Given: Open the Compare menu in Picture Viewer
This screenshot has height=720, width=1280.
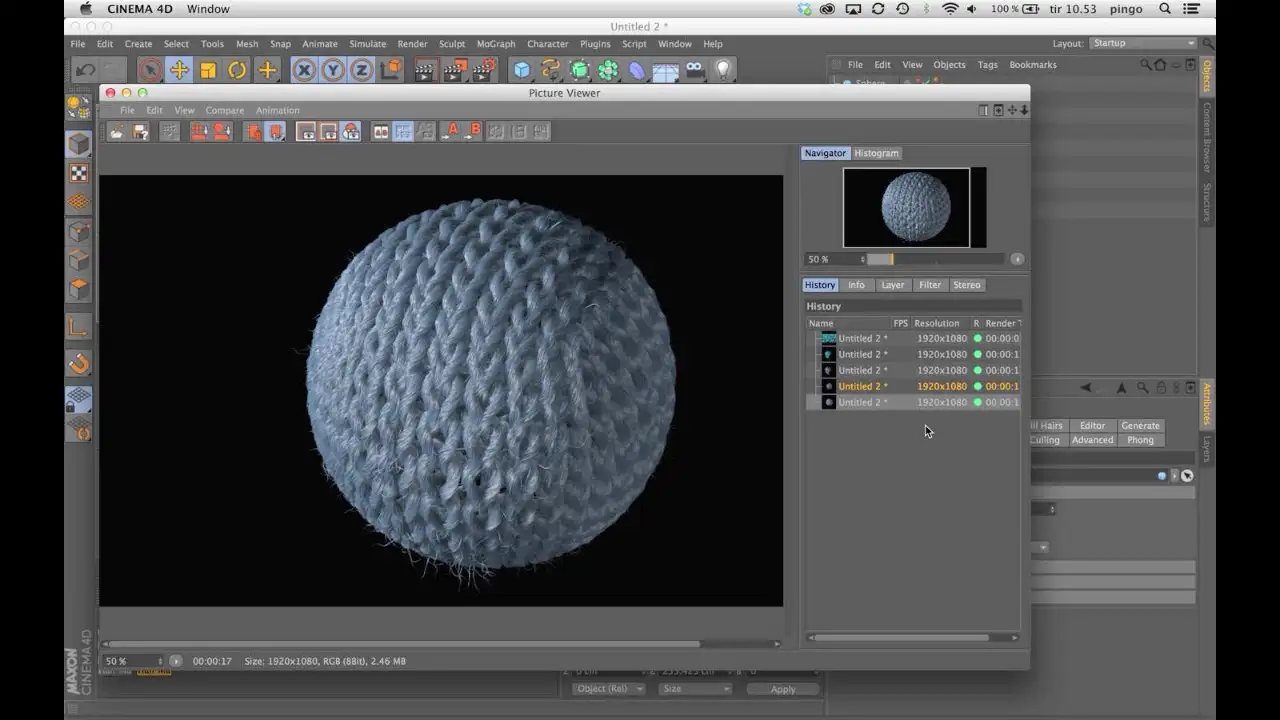Looking at the screenshot, I should (x=224, y=110).
